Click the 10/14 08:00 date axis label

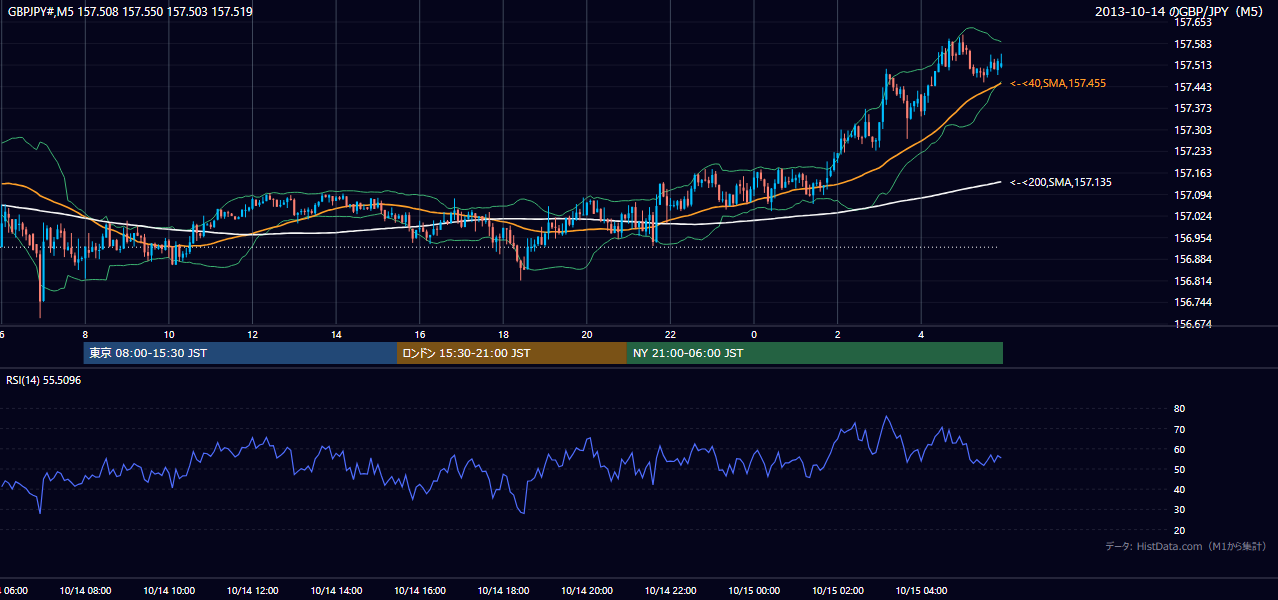[x=85, y=590]
